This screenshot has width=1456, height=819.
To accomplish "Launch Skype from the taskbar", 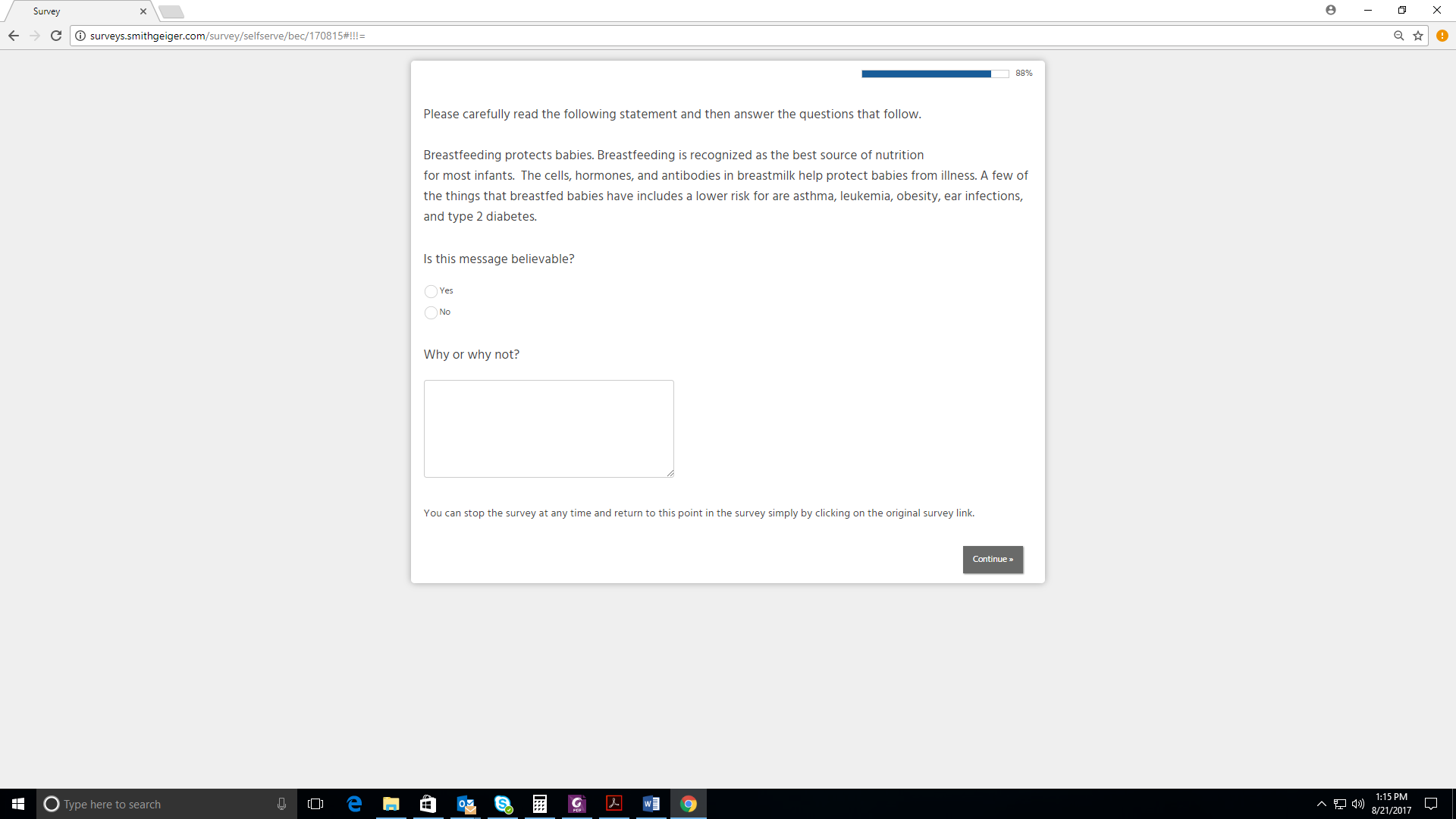I will pyautogui.click(x=503, y=804).
